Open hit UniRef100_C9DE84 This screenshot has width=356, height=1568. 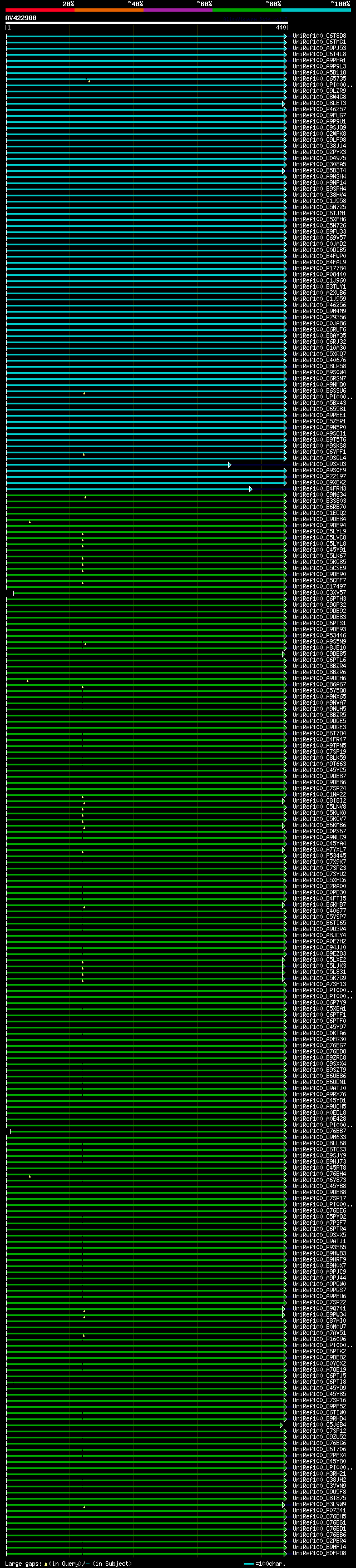[319, 519]
